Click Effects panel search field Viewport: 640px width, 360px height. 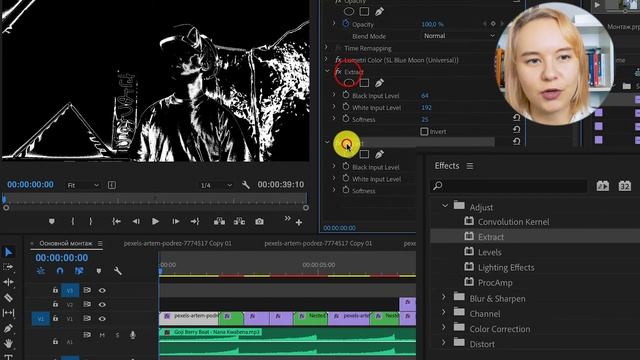tap(509, 186)
